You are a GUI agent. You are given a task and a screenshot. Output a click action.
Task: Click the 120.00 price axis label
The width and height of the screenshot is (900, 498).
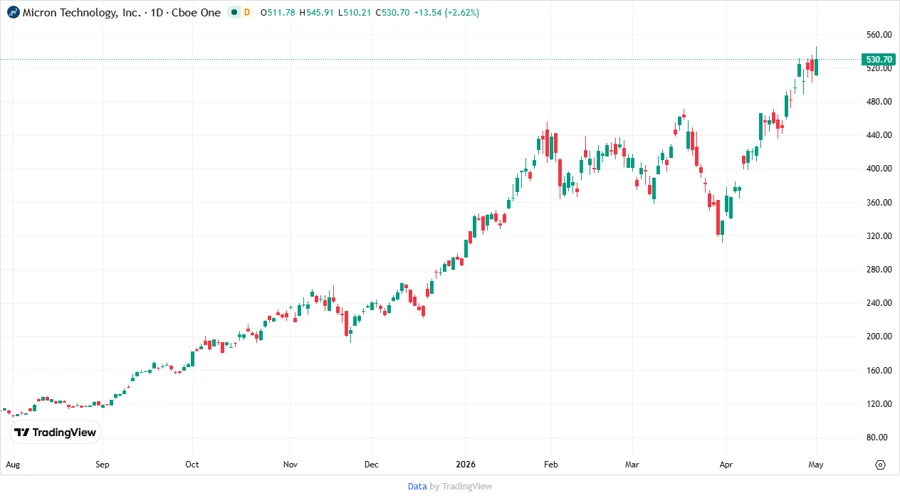click(879, 403)
